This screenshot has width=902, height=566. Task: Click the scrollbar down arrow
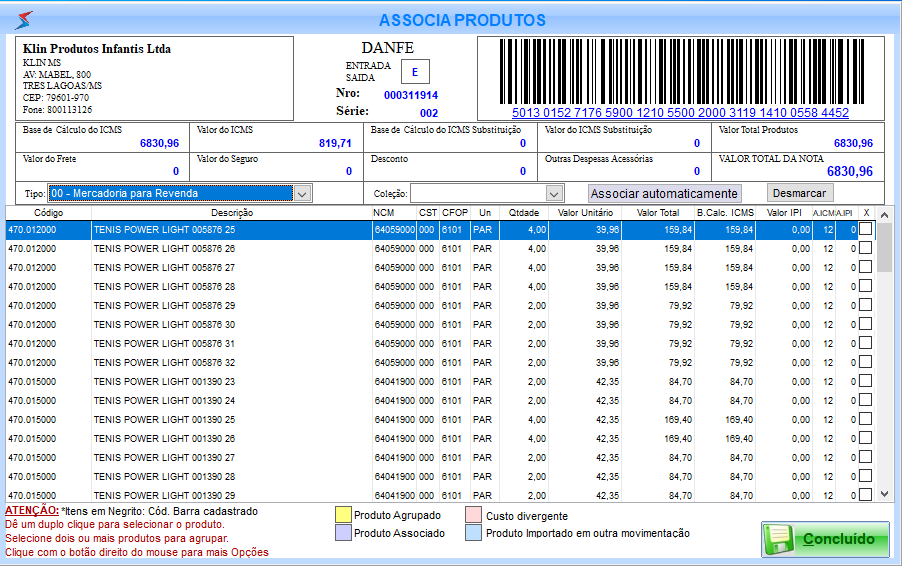[x=885, y=494]
